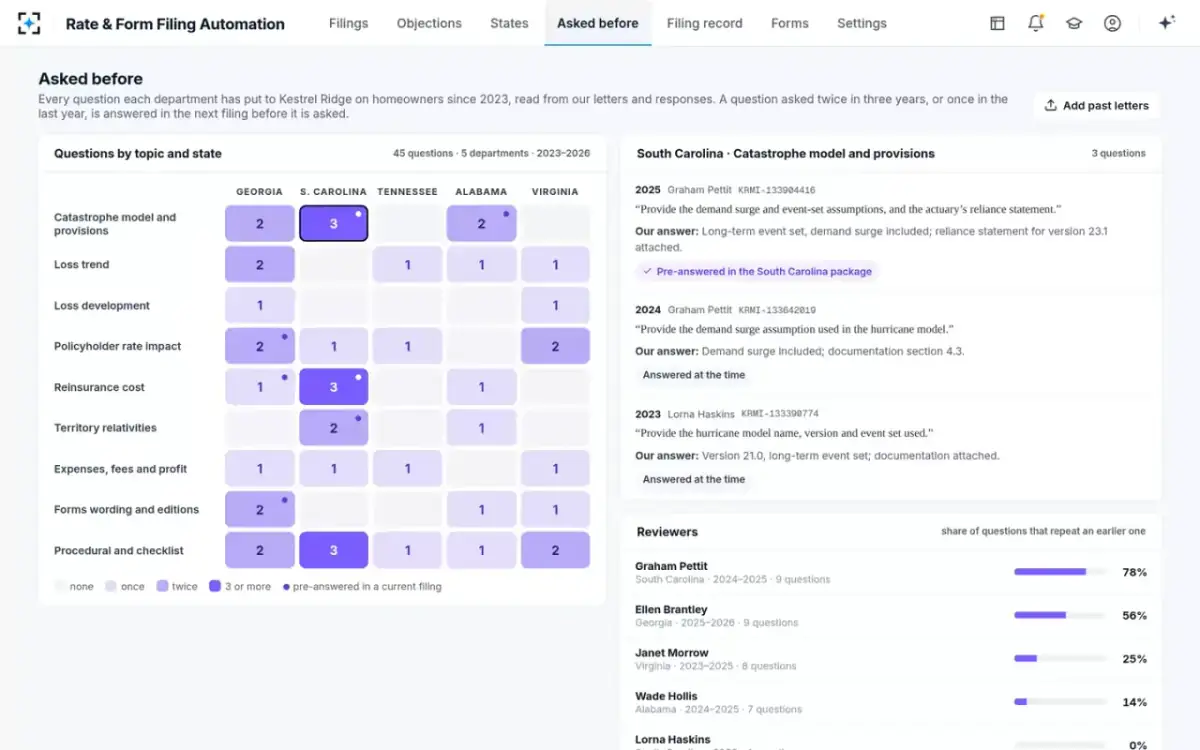Open the layout panel icon

pos(997,23)
